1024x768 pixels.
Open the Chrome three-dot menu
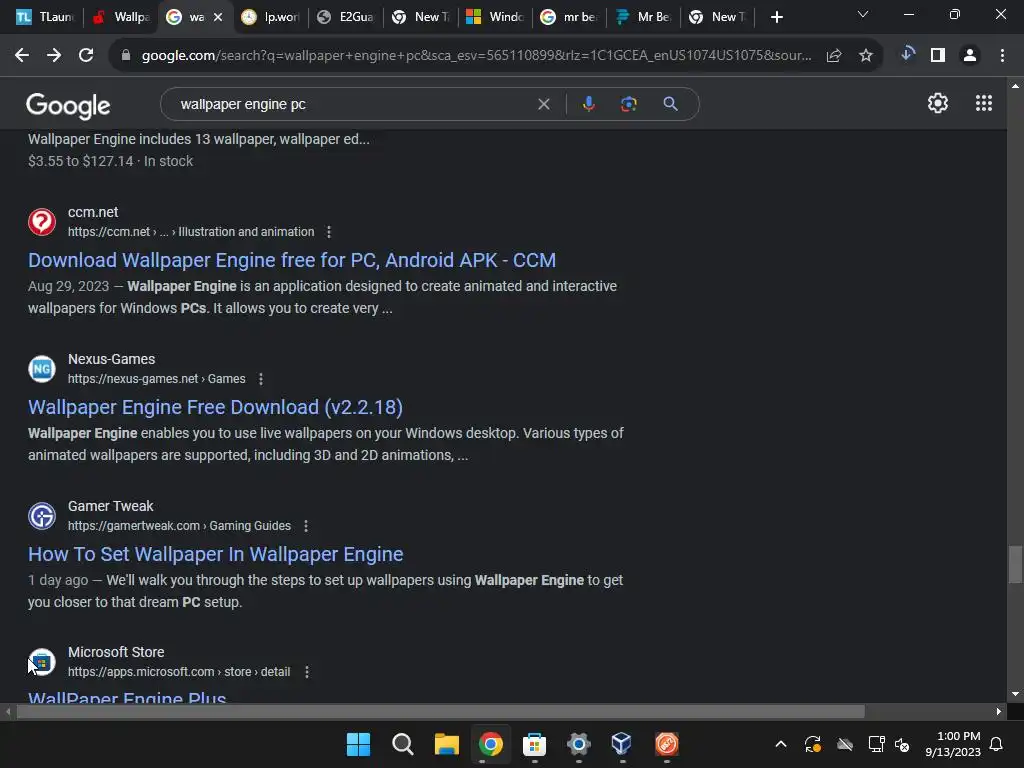tap(1002, 56)
